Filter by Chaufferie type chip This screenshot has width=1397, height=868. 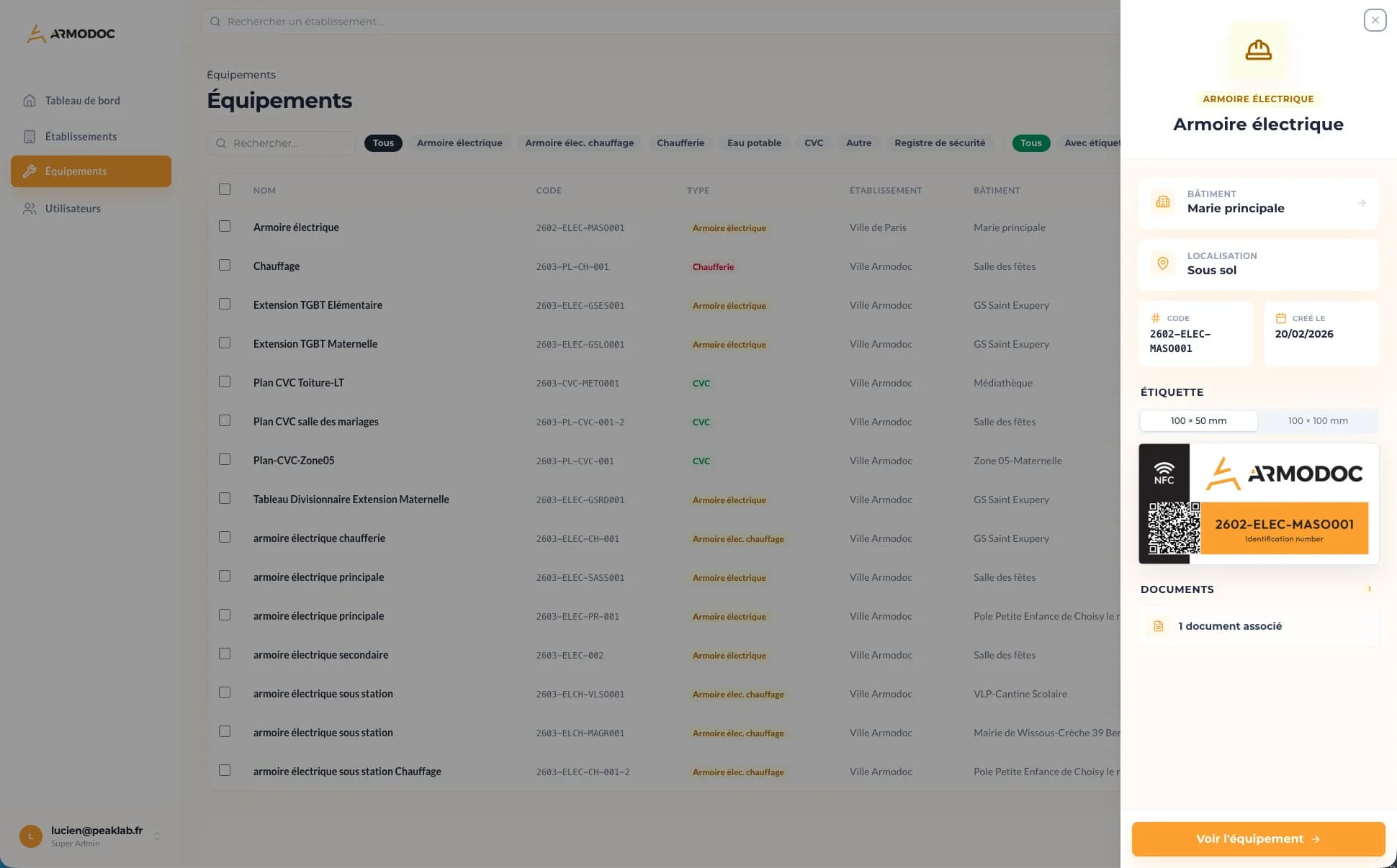pos(680,143)
